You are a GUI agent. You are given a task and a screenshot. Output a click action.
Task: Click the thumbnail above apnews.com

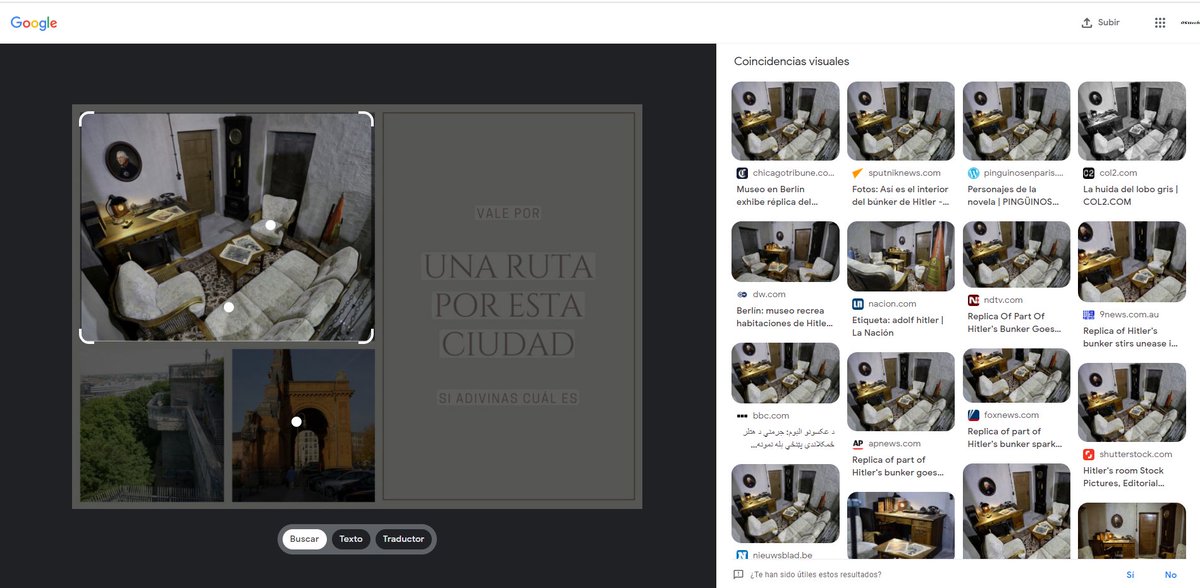click(x=900, y=391)
